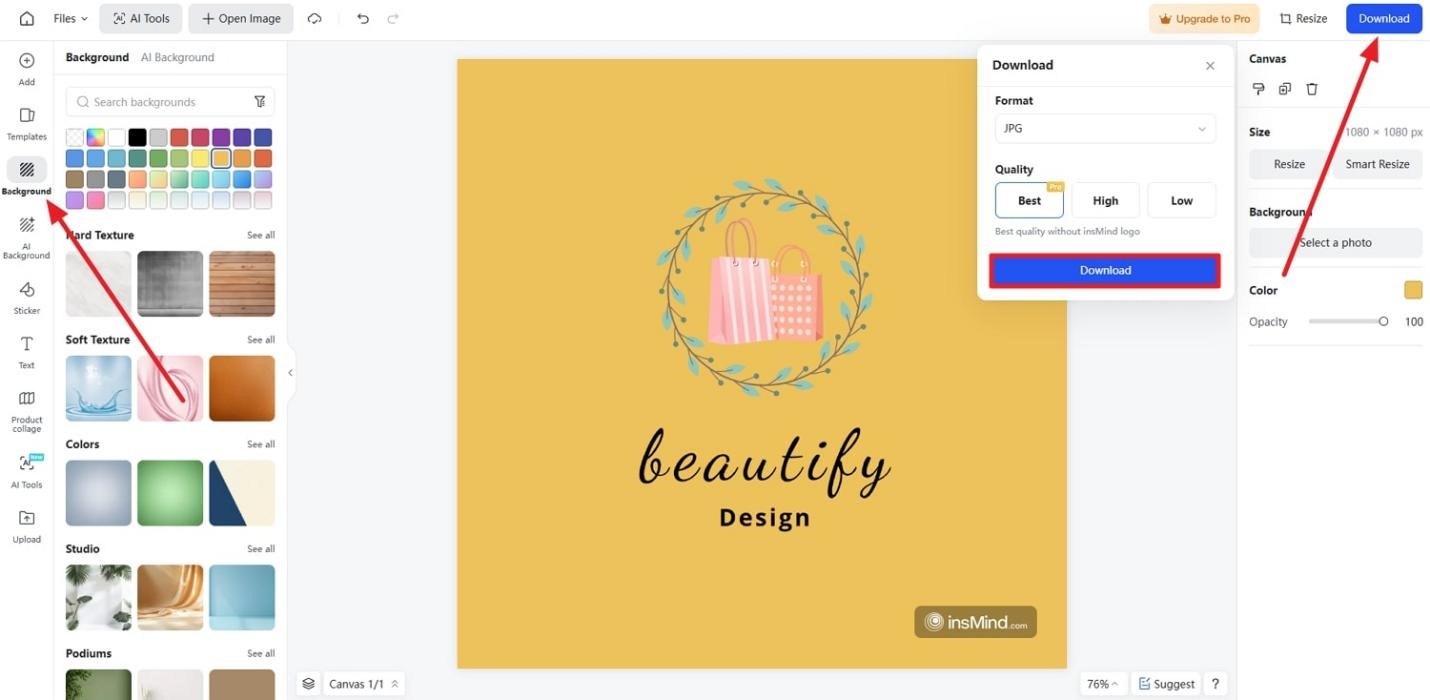
Task: See all Colors backgrounds
Action: [261, 444]
